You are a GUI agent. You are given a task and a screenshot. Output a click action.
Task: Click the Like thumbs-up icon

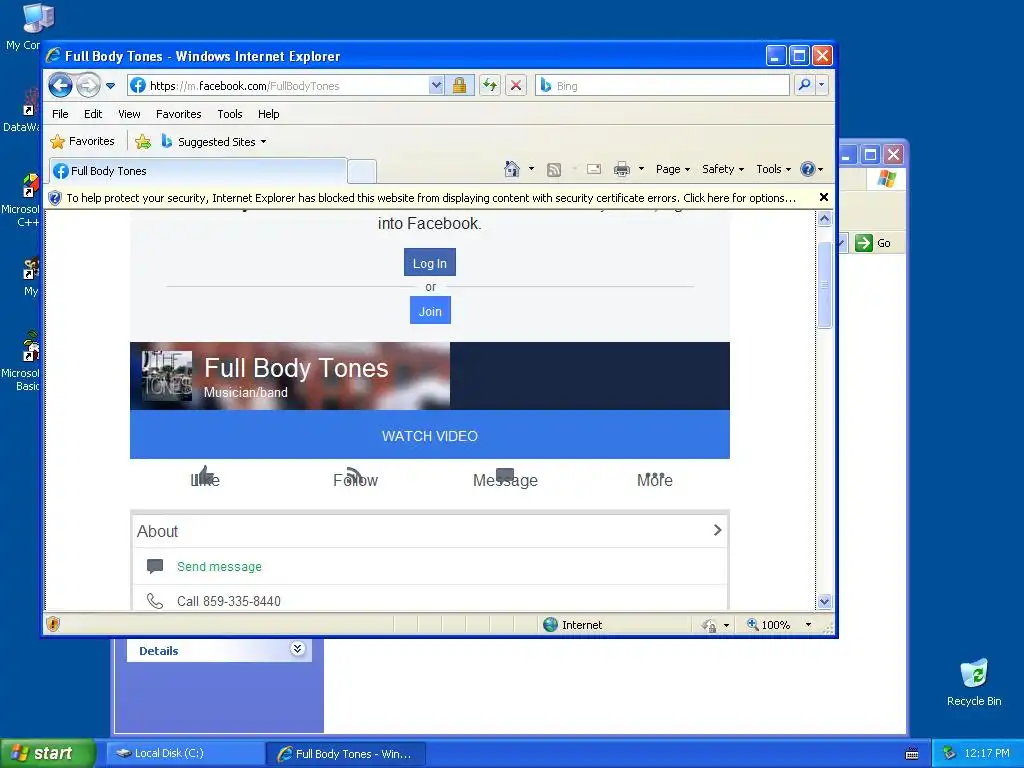coord(205,475)
